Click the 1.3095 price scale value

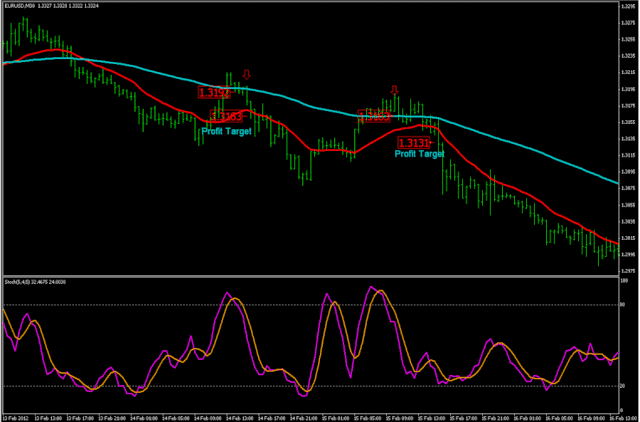click(627, 172)
